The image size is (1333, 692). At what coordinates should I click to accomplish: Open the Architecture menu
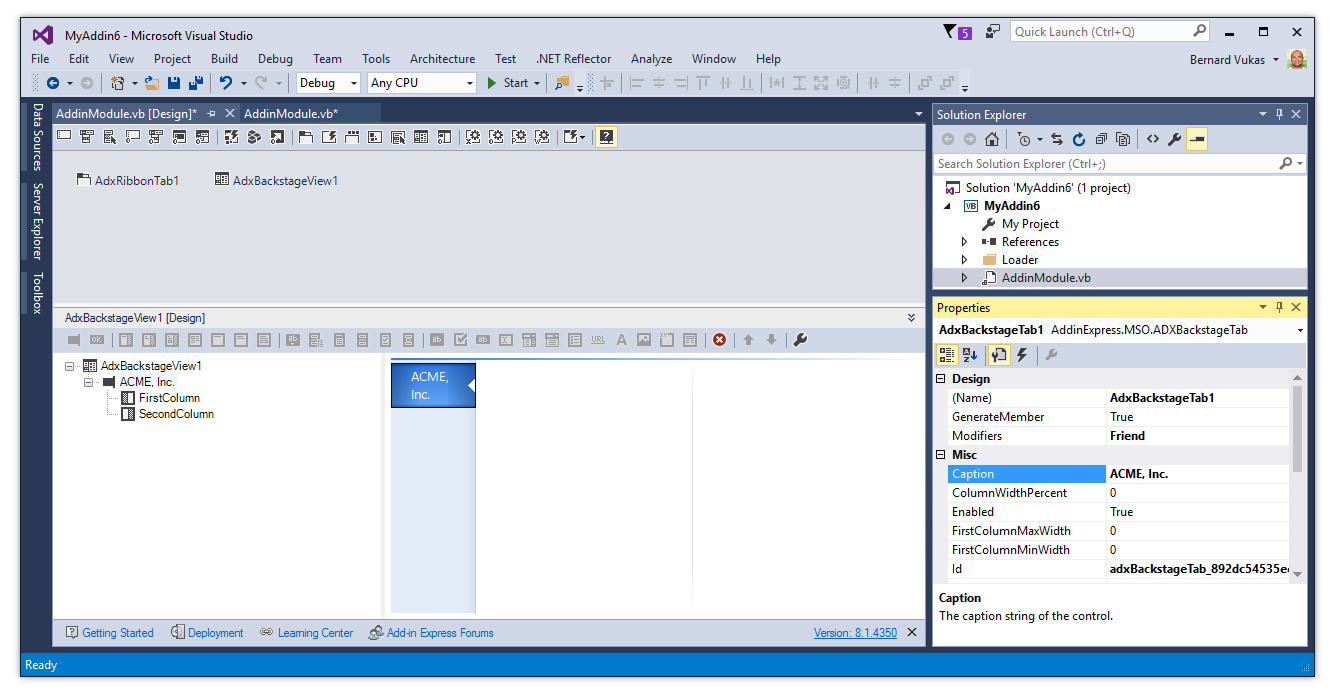(442, 59)
